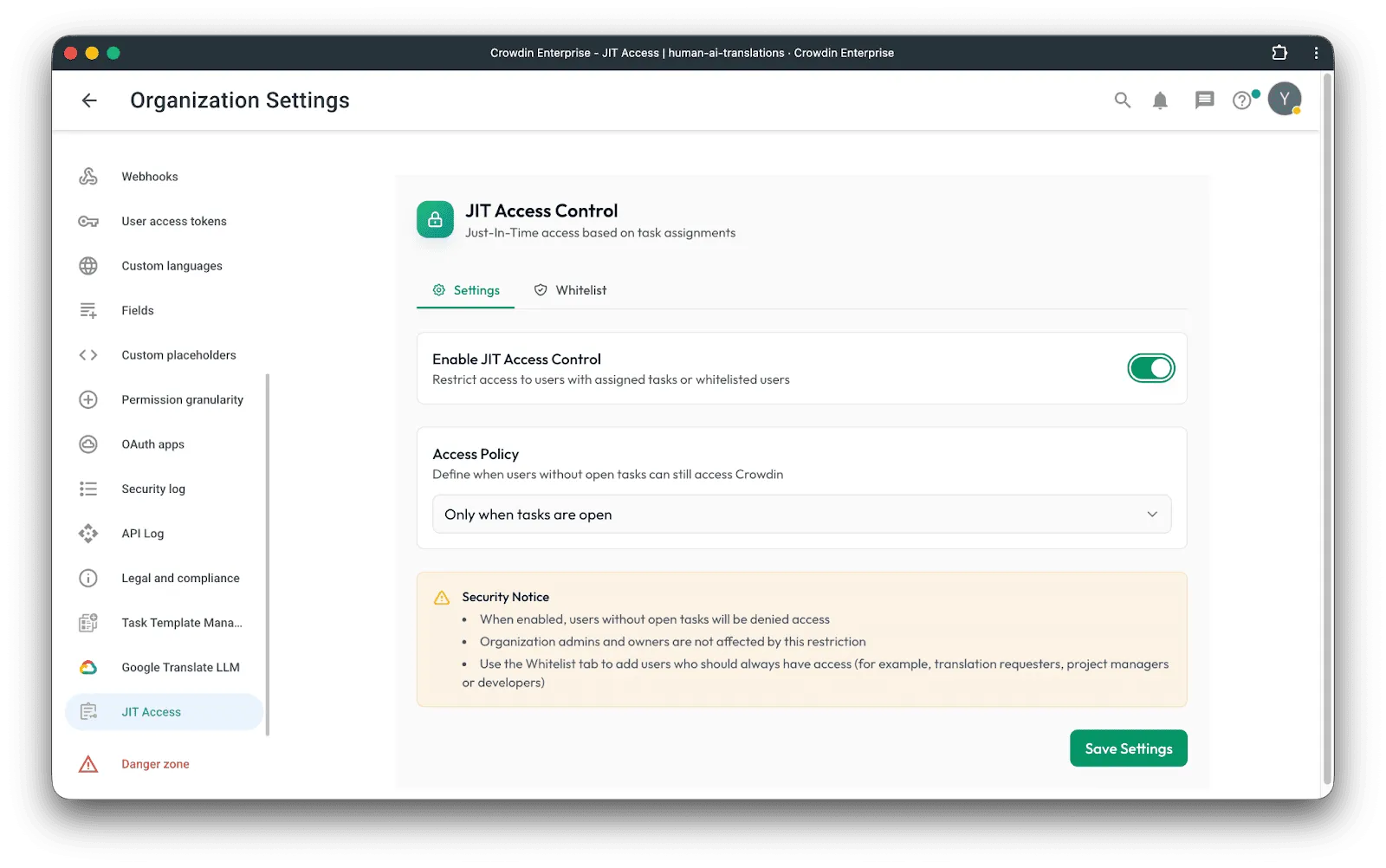Open search with the magnifier icon
The image size is (1386, 868).
point(1122,100)
